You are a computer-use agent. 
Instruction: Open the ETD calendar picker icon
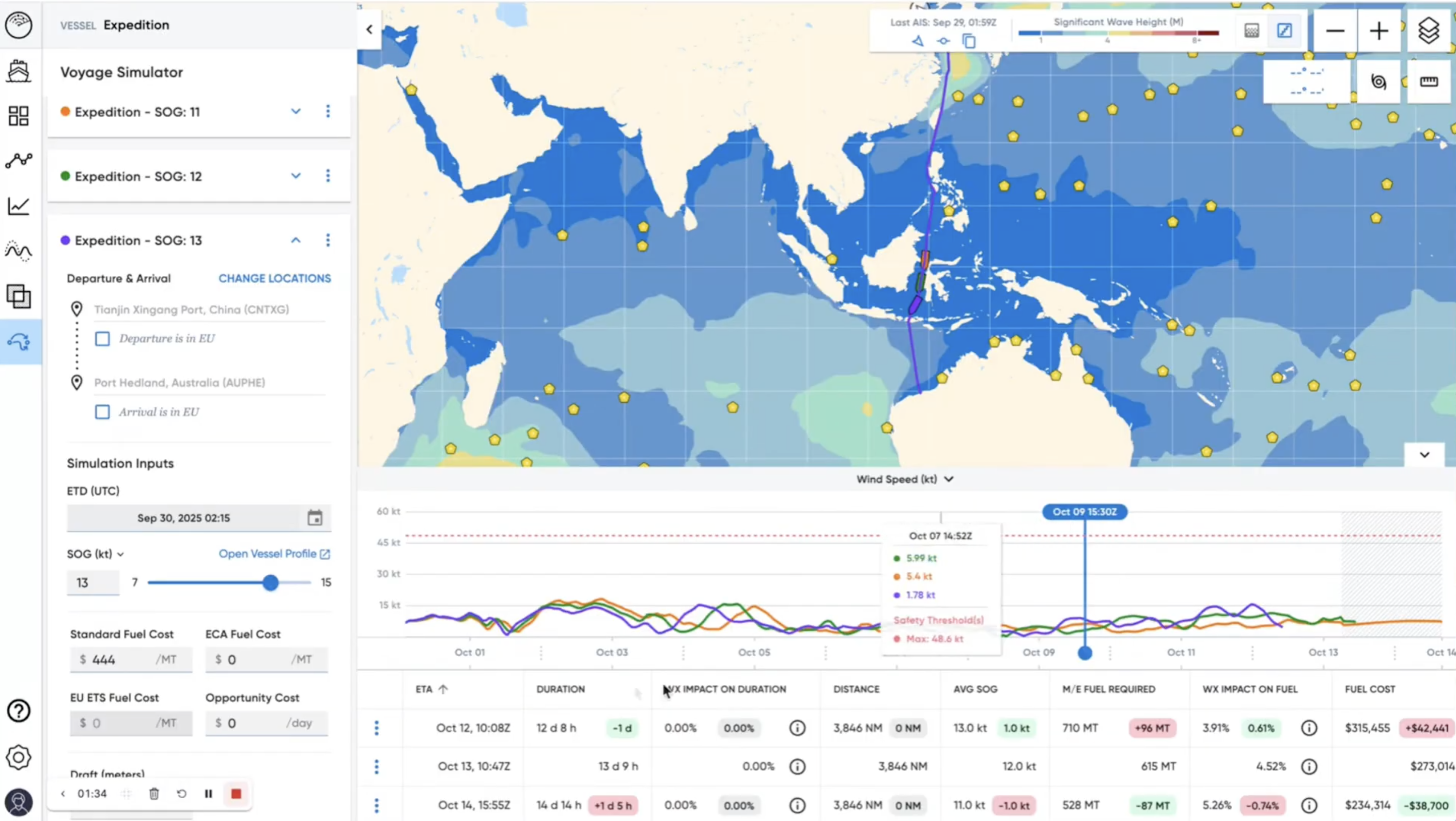[x=315, y=518]
